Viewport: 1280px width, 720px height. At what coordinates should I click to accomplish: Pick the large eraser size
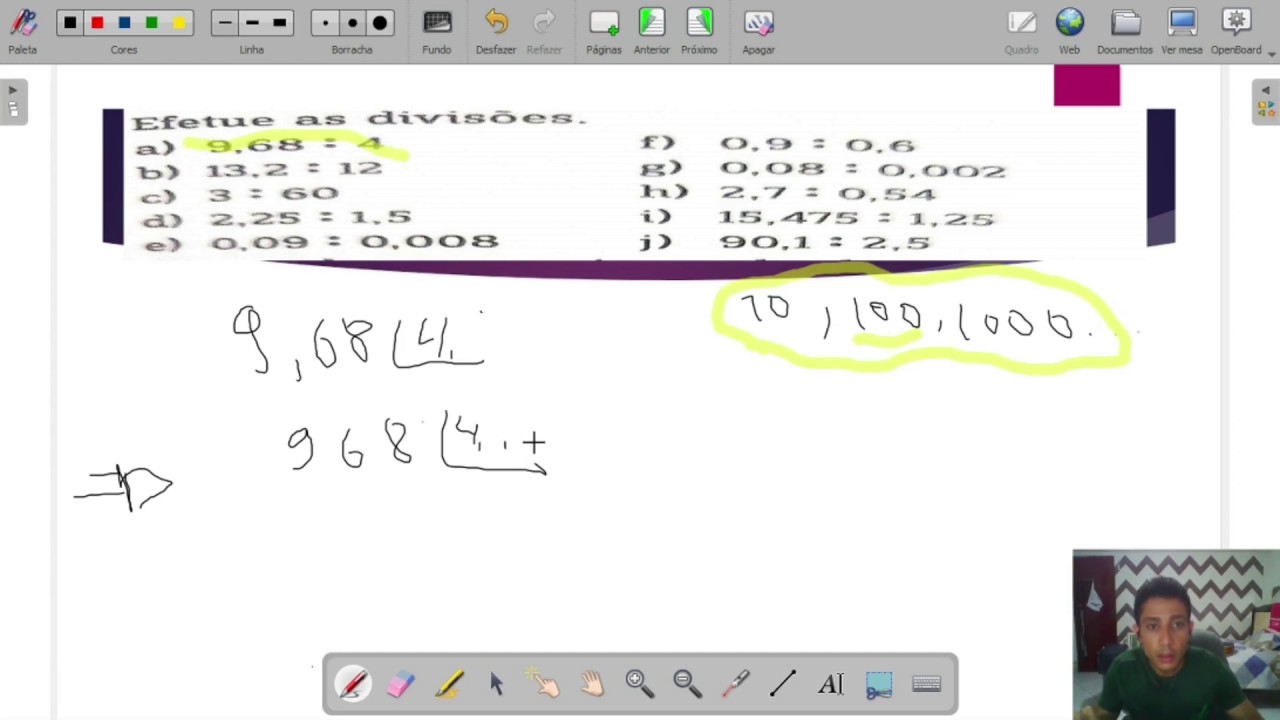pyautogui.click(x=380, y=22)
